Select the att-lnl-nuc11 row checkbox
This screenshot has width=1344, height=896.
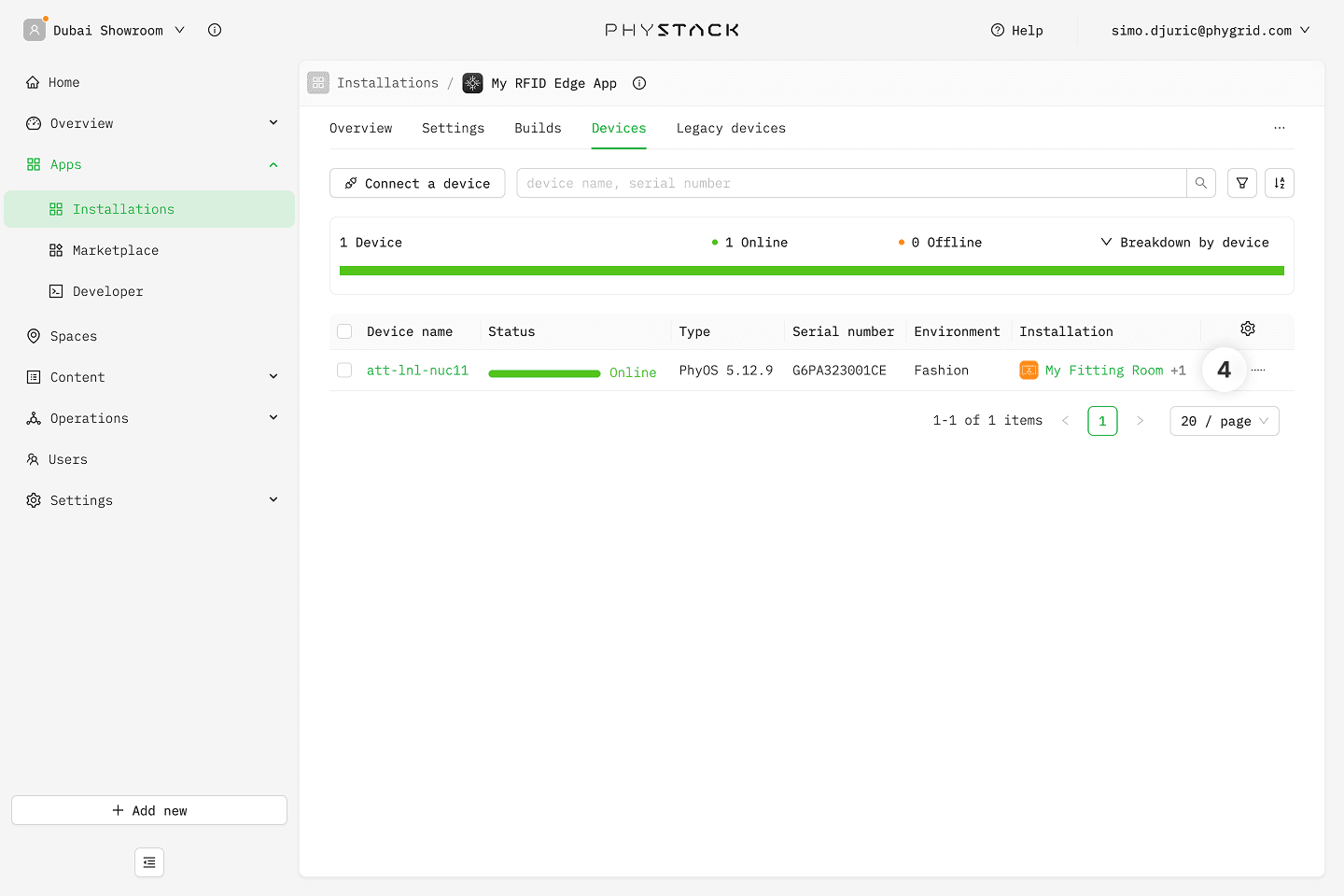pyautogui.click(x=344, y=371)
